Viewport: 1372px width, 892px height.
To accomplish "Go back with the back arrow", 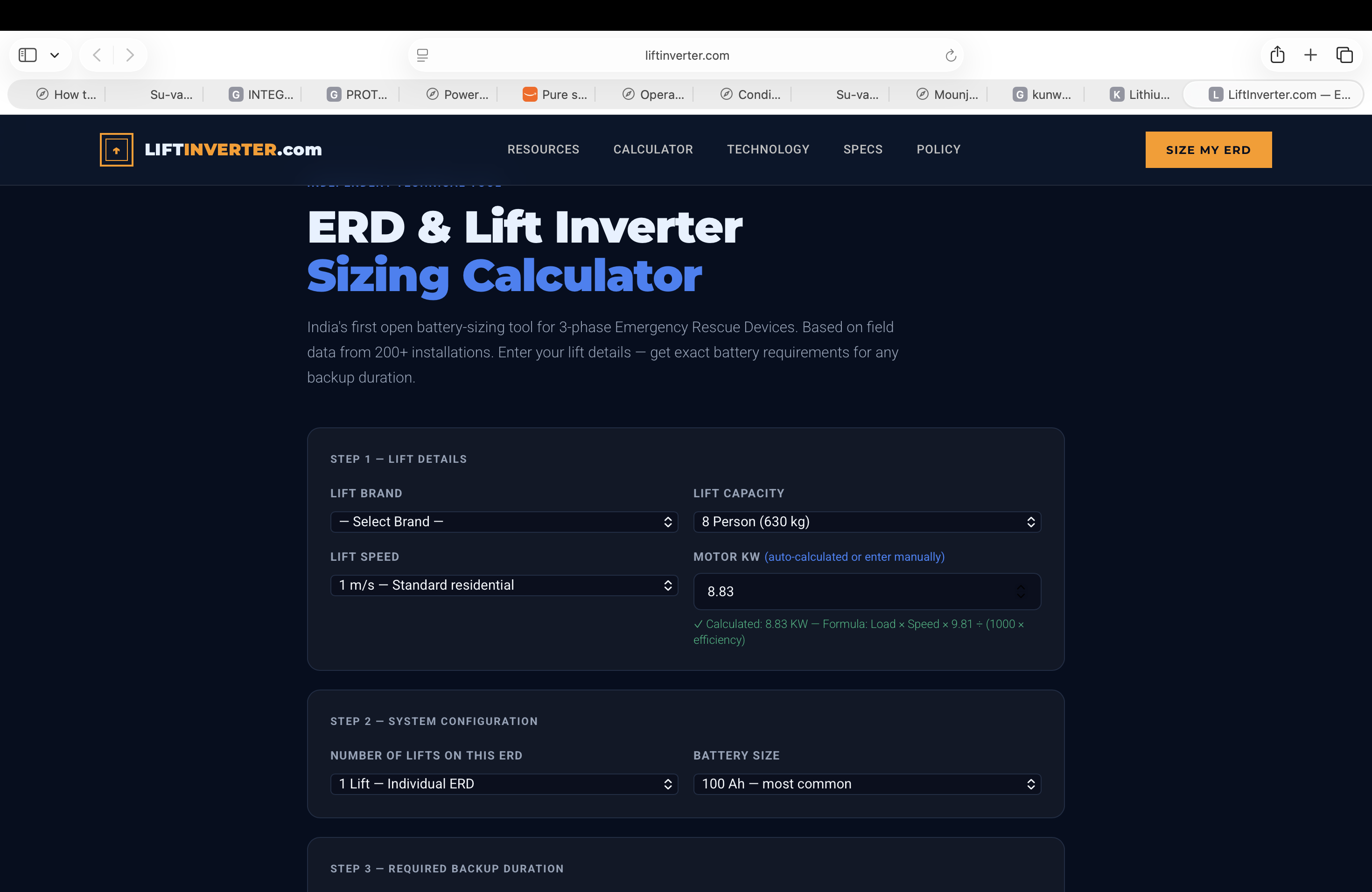I will click(97, 56).
